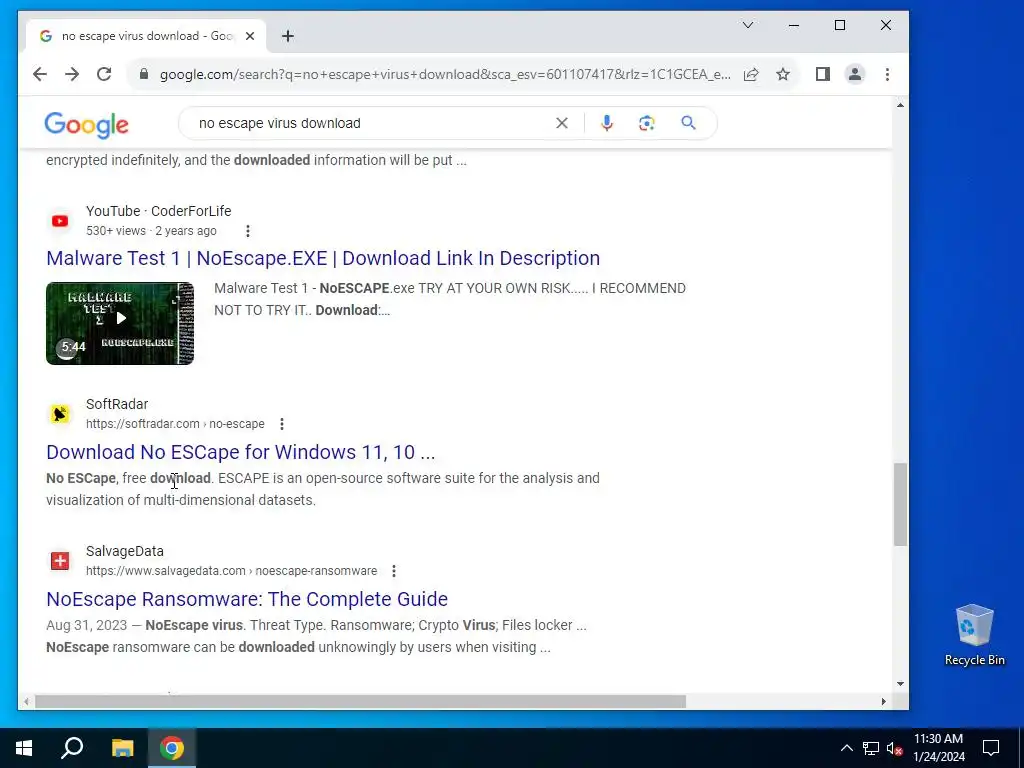Image resolution: width=1024 pixels, height=768 pixels.
Task: Click the 'SoftRadar' site name text
Action: click(117, 404)
